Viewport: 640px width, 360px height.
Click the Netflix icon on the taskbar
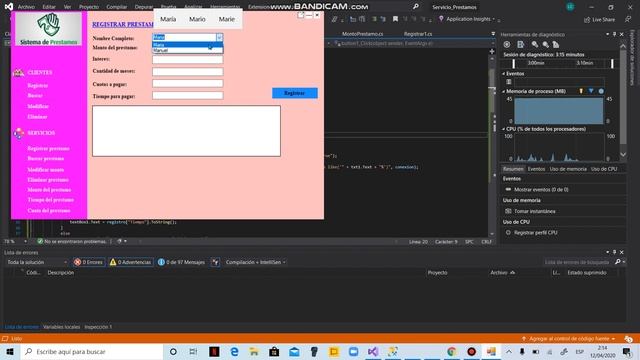214,351
